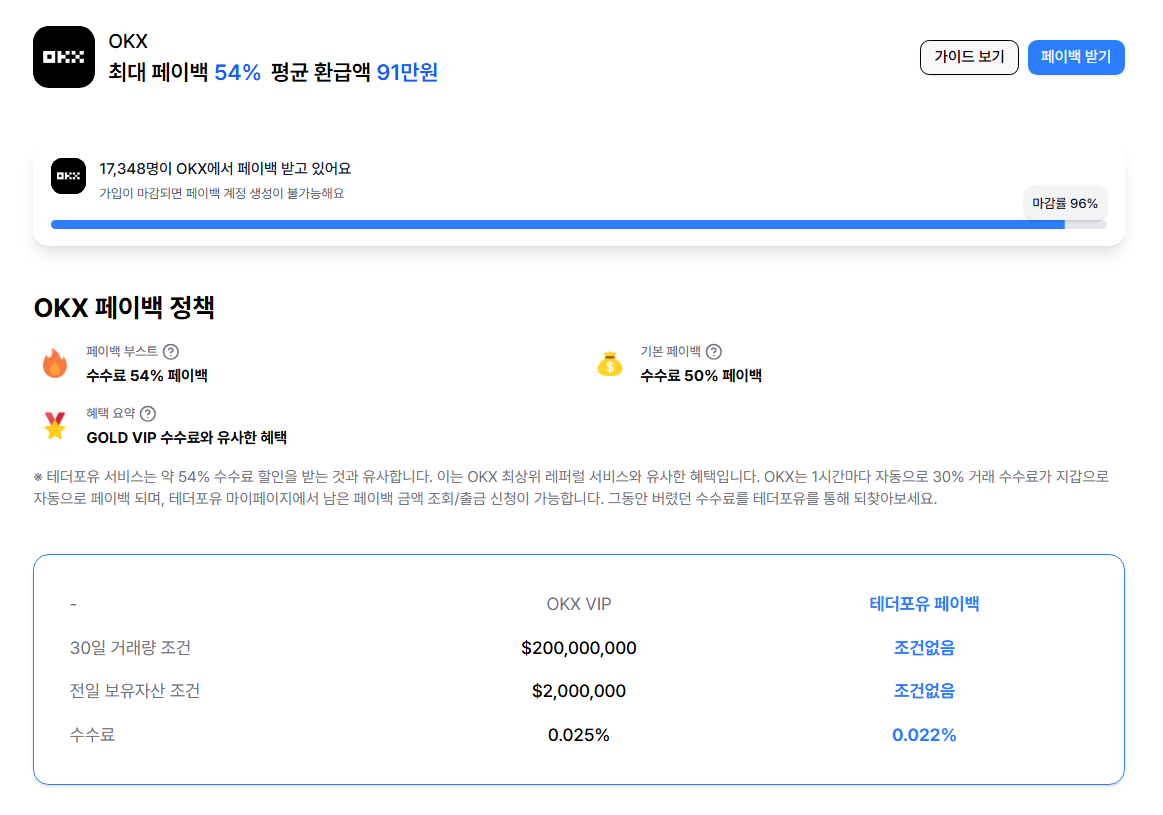Click the 기본 페이백 label
This screenshot has width=1163, height=815.
click(x=671, y=352)
